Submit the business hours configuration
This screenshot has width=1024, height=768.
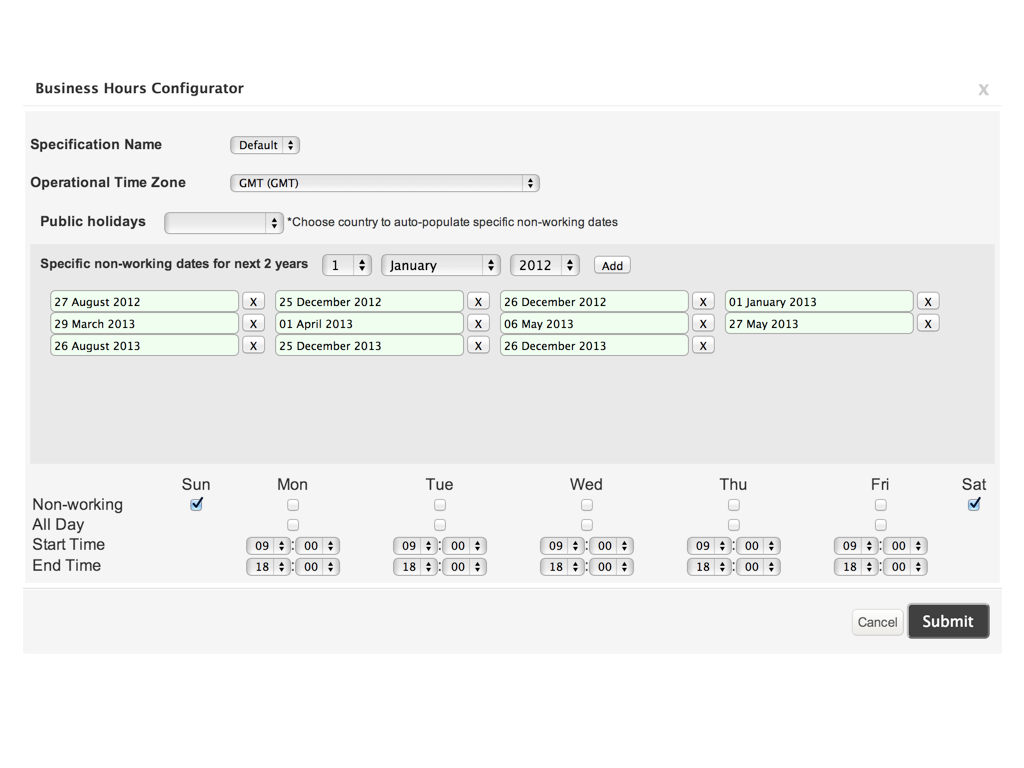click(x=948, y=621)
